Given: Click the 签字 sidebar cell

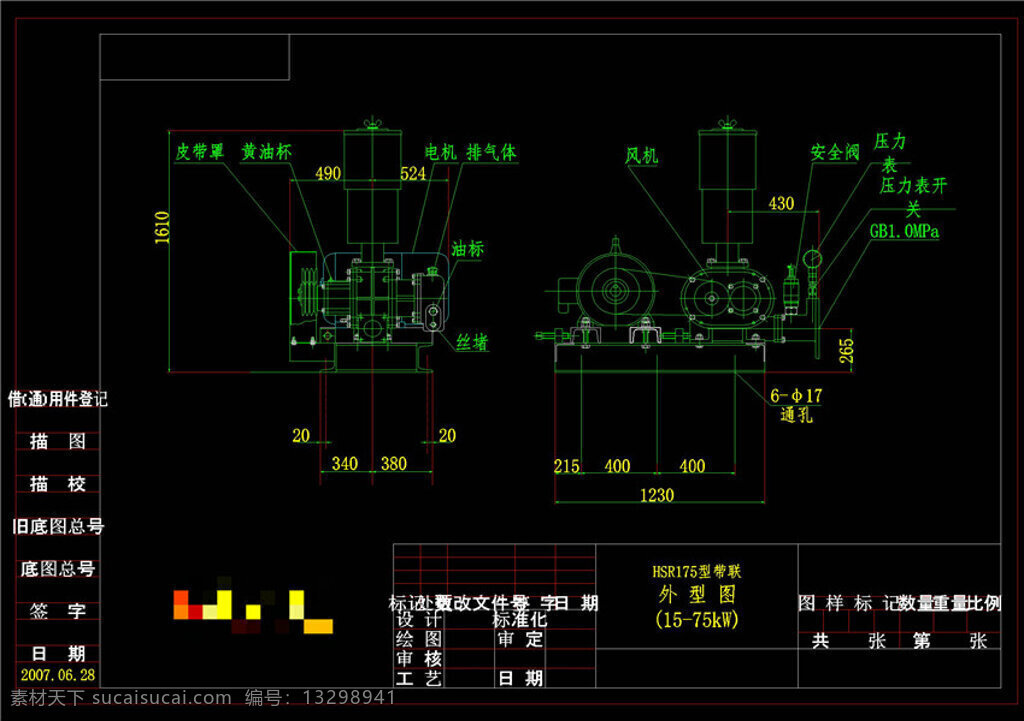Looking at the screenshot, I should tap(57, 611).
